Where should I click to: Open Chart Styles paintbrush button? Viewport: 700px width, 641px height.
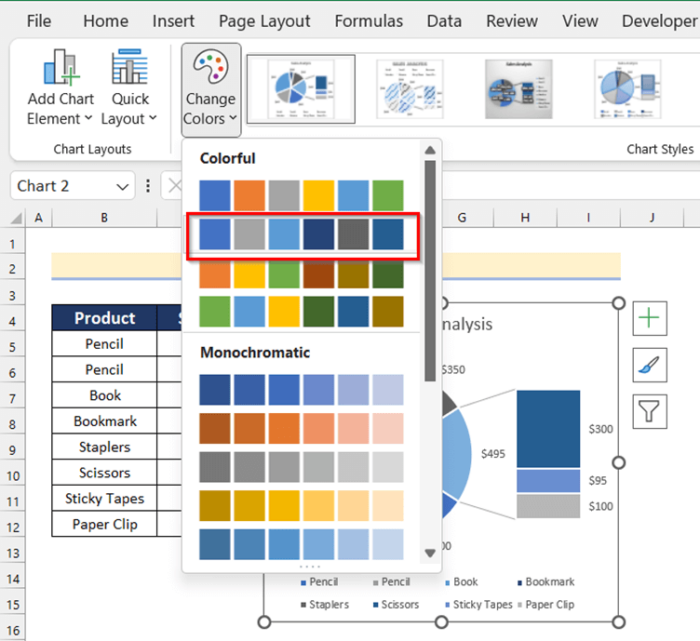click(x=650, y=365)
